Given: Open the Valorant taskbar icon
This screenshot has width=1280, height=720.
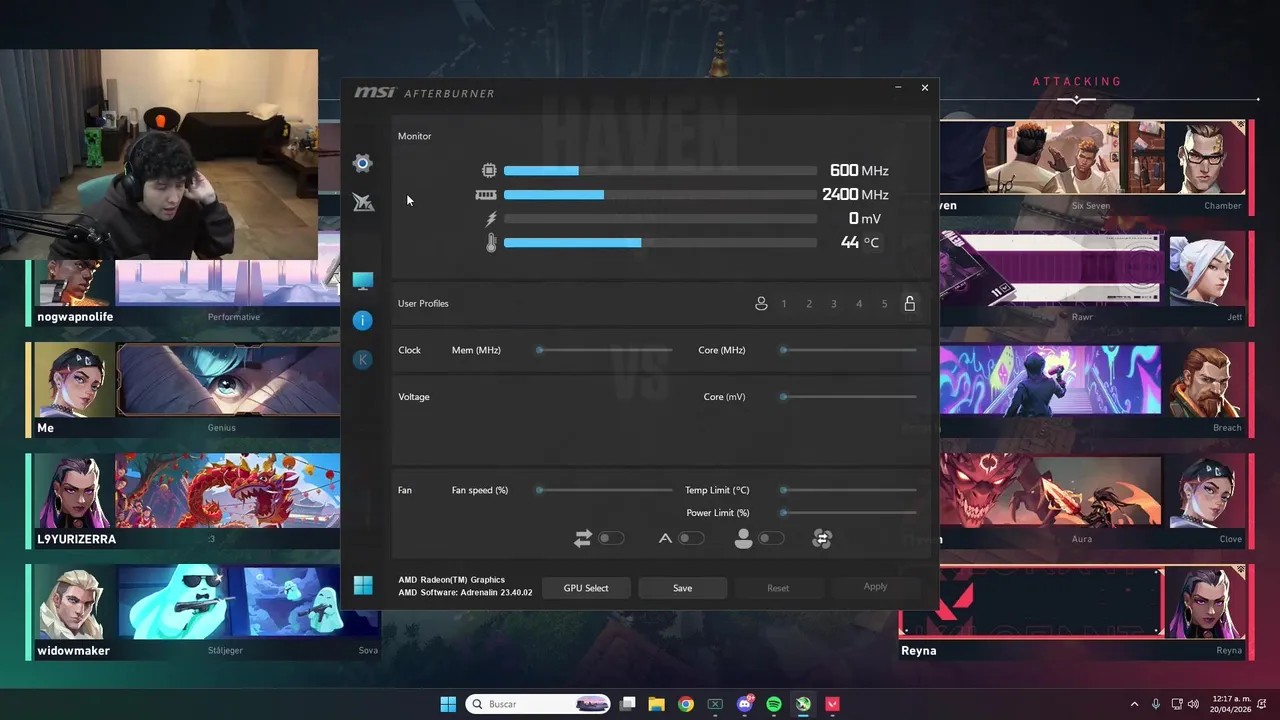Looking at the screenshot, I should 832,704.
